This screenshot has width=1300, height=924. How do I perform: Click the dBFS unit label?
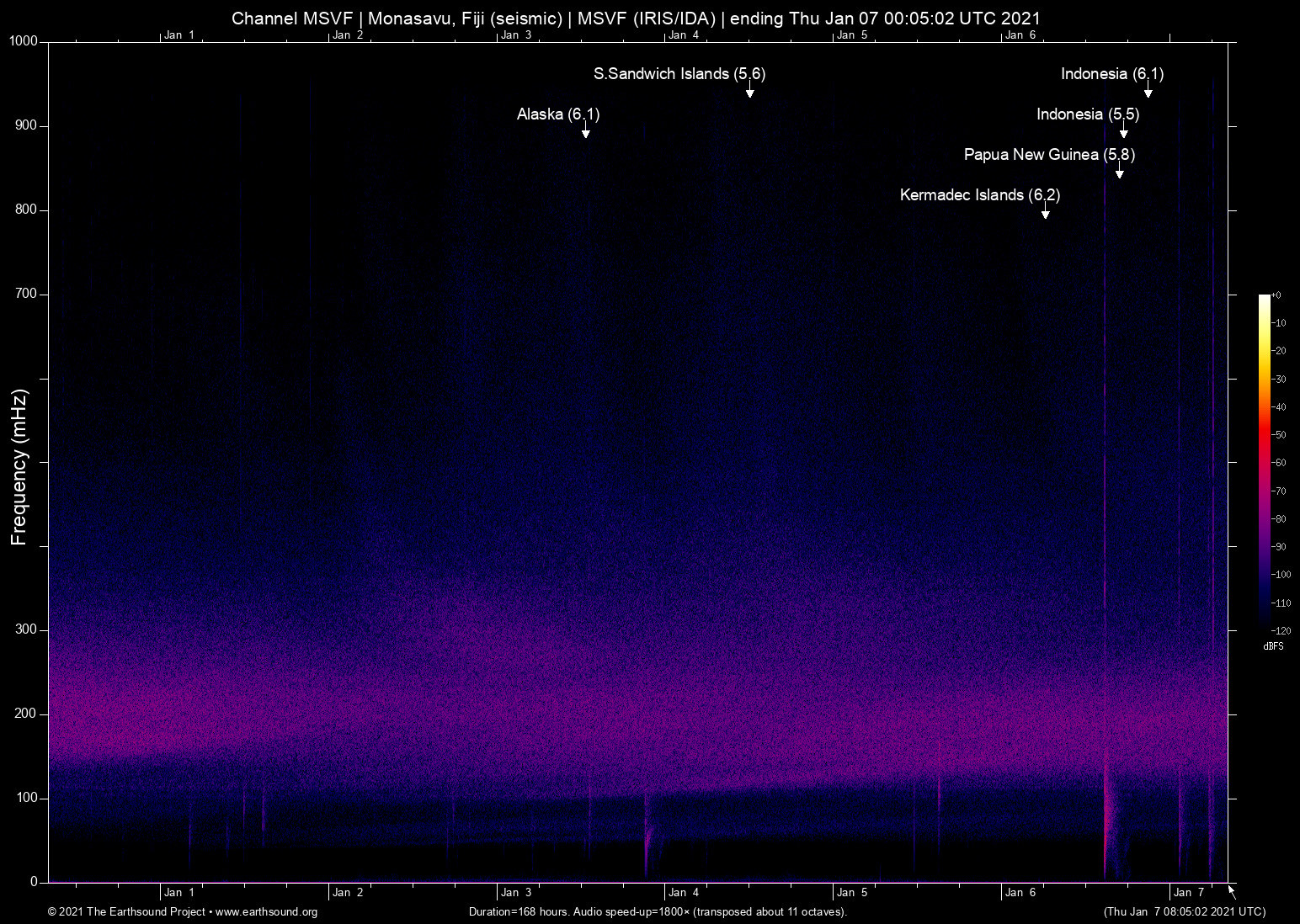coord(1273,646)
